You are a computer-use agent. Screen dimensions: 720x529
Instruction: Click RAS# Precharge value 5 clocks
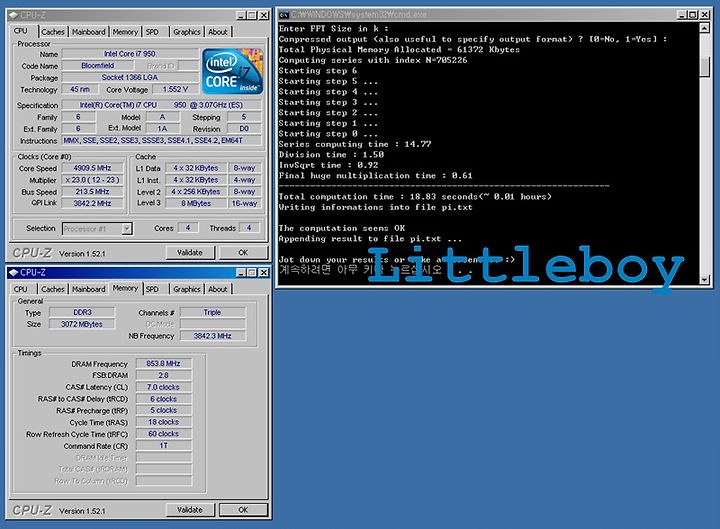point(164,411)
